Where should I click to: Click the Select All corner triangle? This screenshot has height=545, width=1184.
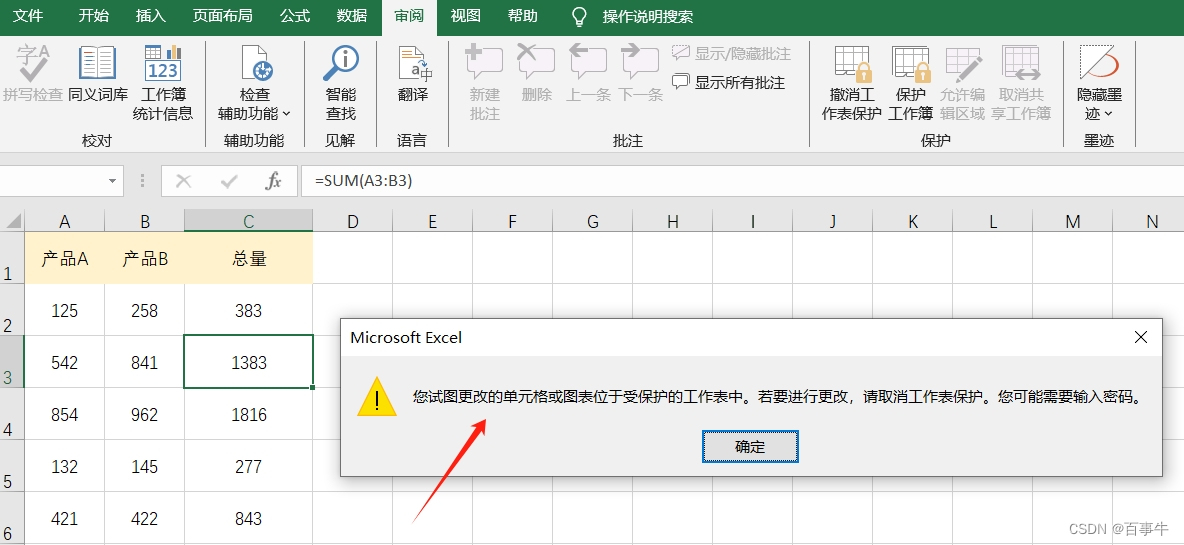click(x=13, y=220)
